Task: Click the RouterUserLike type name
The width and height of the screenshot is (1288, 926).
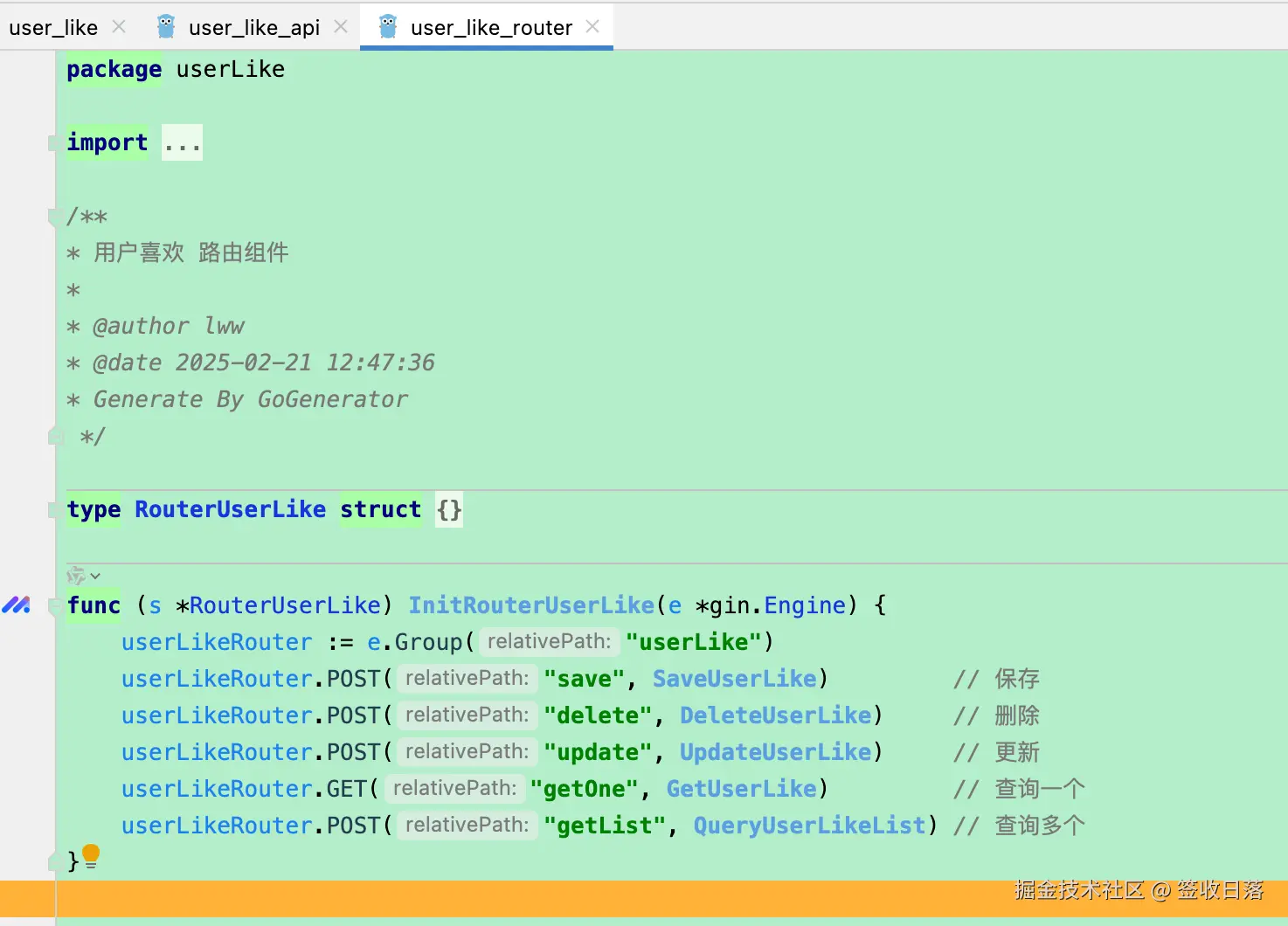Action: pos(230,509)
